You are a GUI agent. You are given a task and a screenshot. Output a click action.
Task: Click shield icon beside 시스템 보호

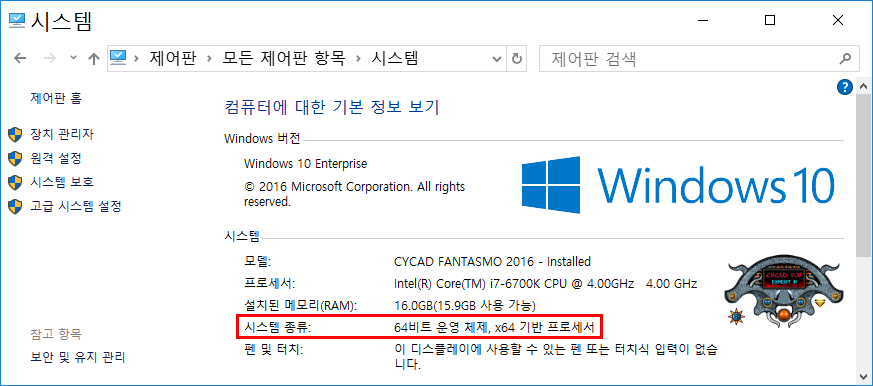click(15, 182)
